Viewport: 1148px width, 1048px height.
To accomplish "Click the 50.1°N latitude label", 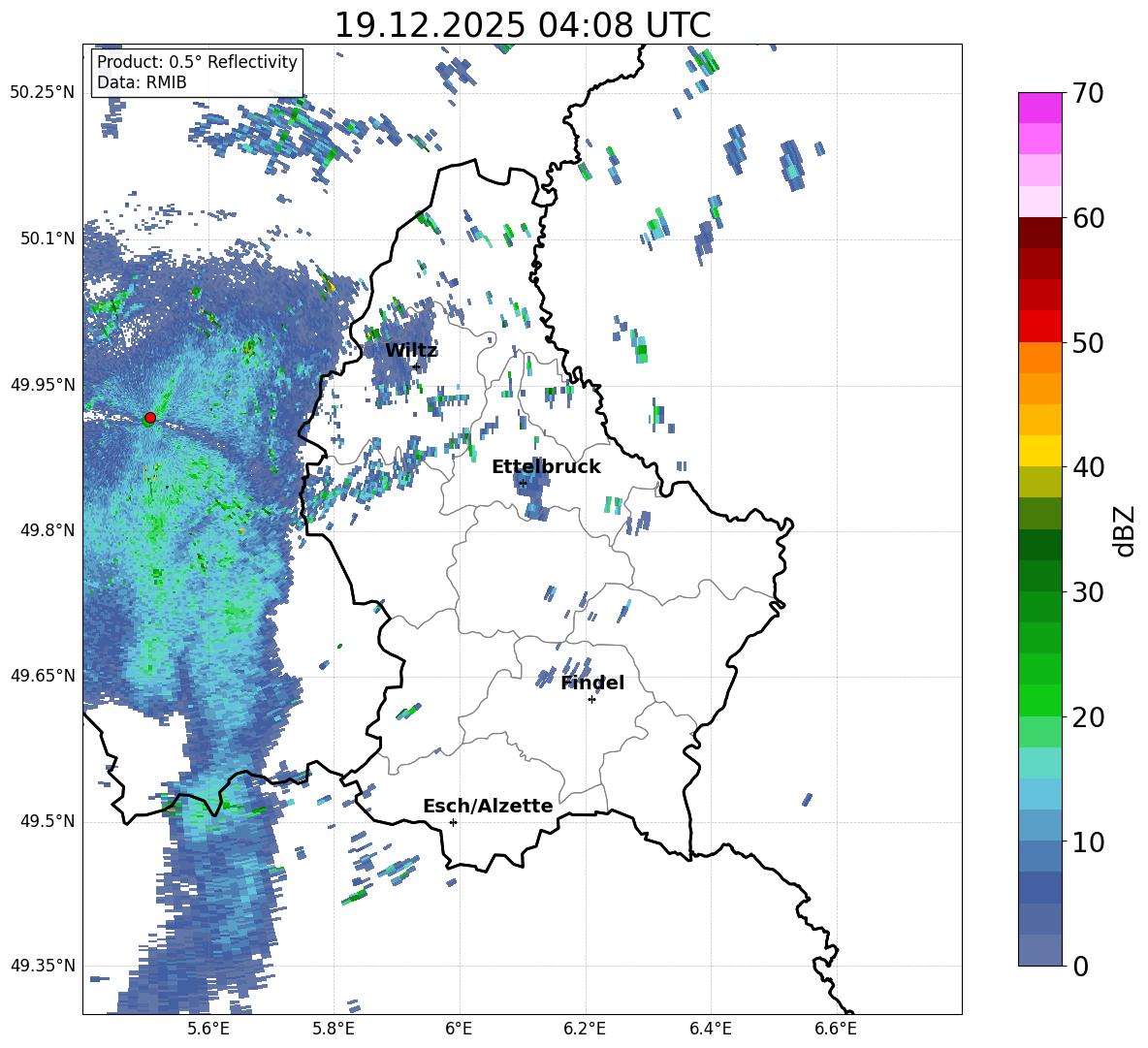I will pos(48,238).
